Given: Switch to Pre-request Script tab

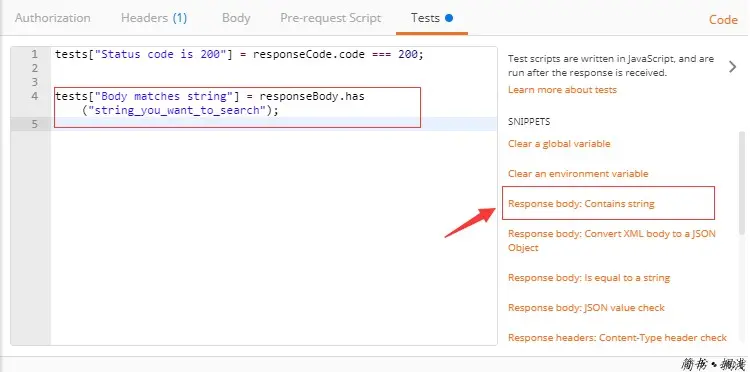Looking at the screenshot, I should (331, 18).
